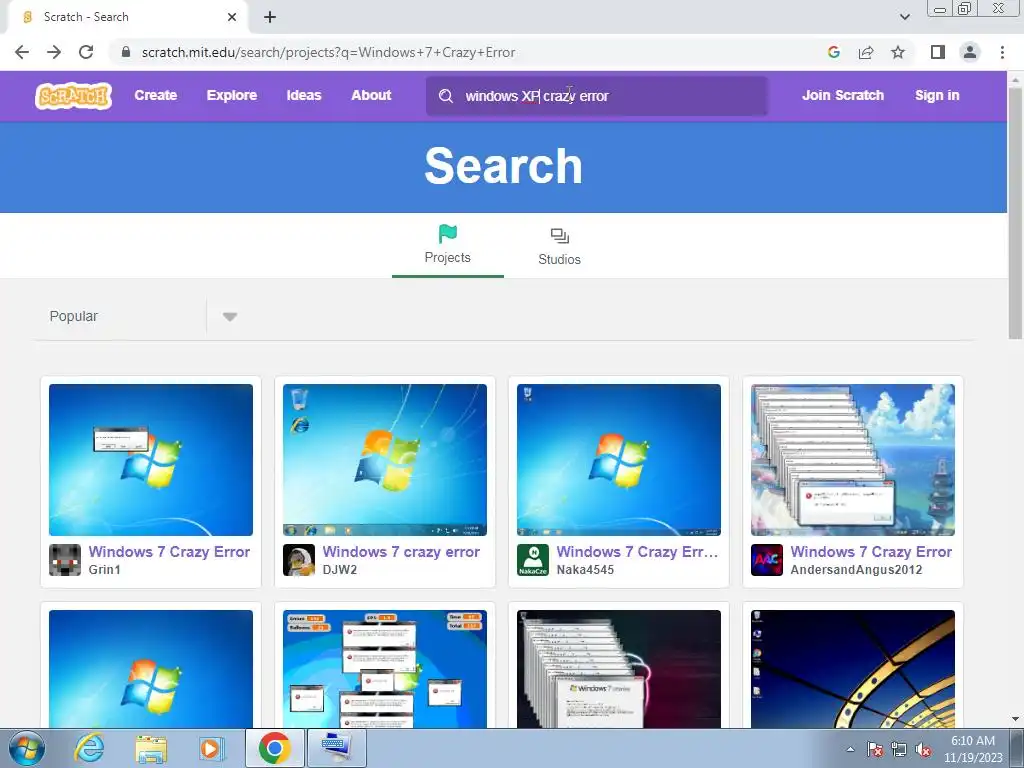
Task: Open Chrome profile avatar menu
Action: [x=970, y=52]
